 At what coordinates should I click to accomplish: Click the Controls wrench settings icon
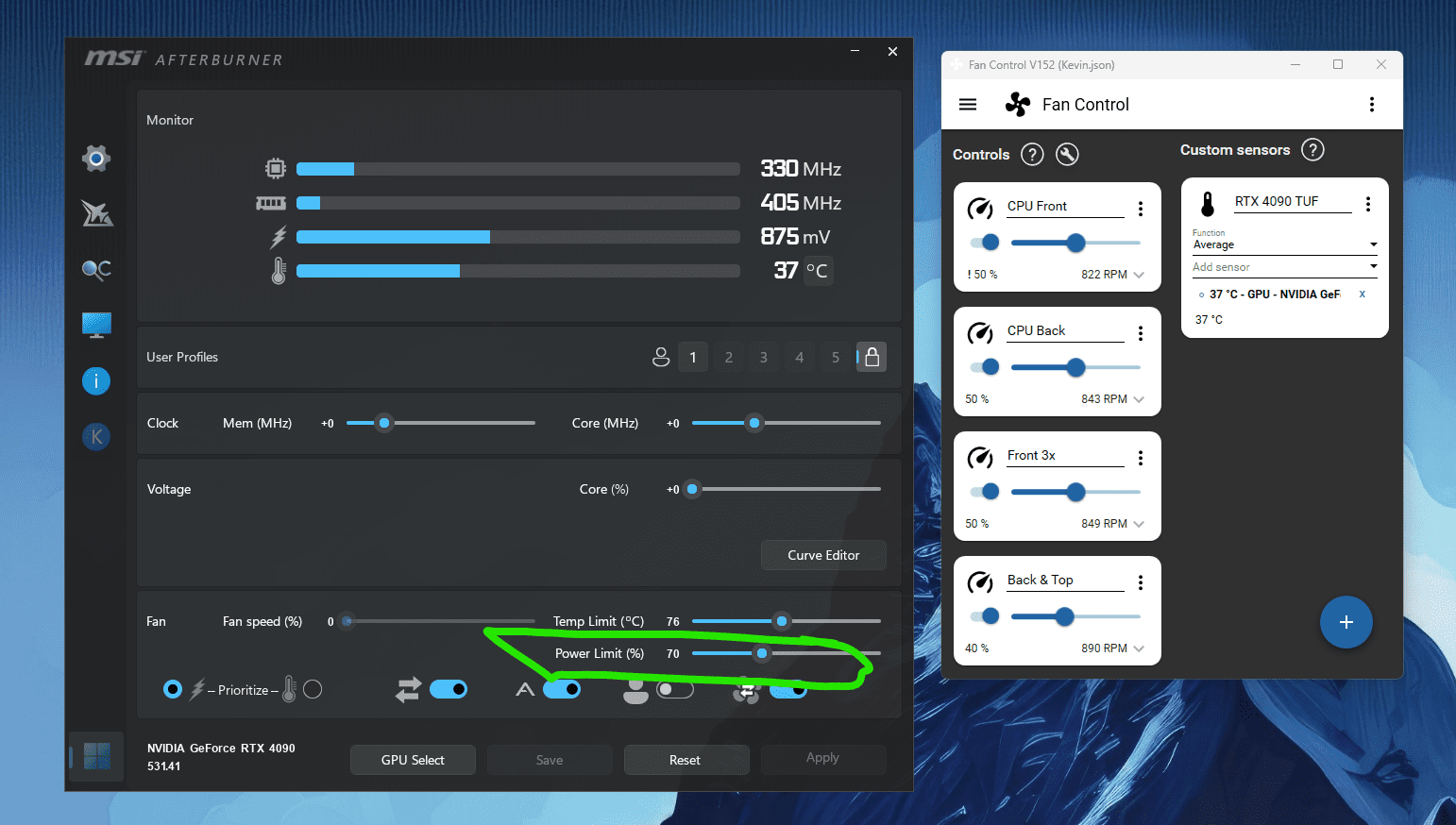pos(1067,155)
